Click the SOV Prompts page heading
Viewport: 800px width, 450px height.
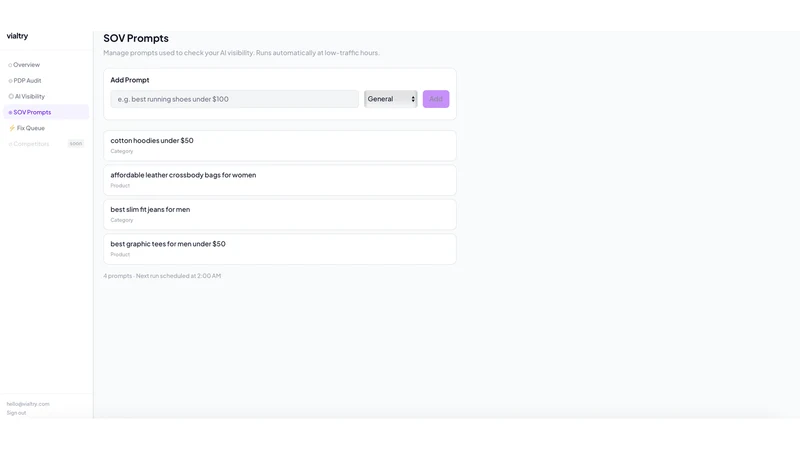(x=136, y=38)
